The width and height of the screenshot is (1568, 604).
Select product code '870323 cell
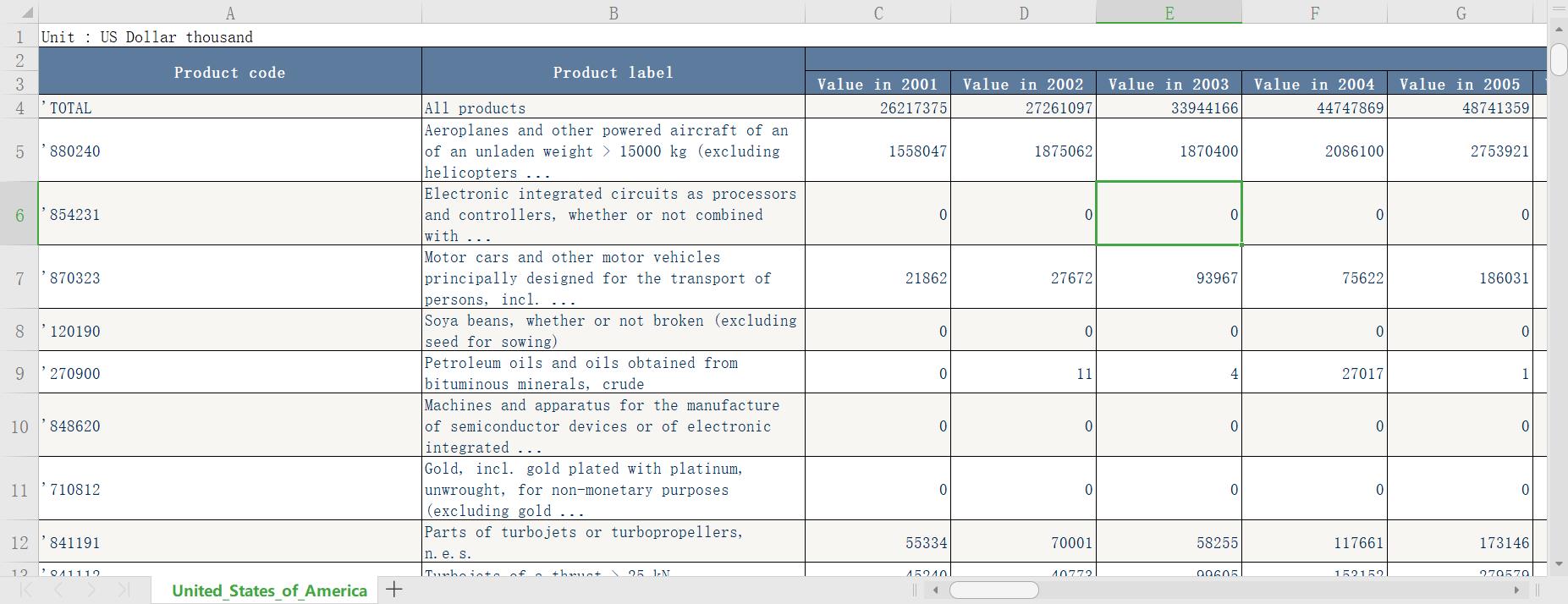pyautogui.click(x=230, y=277)
